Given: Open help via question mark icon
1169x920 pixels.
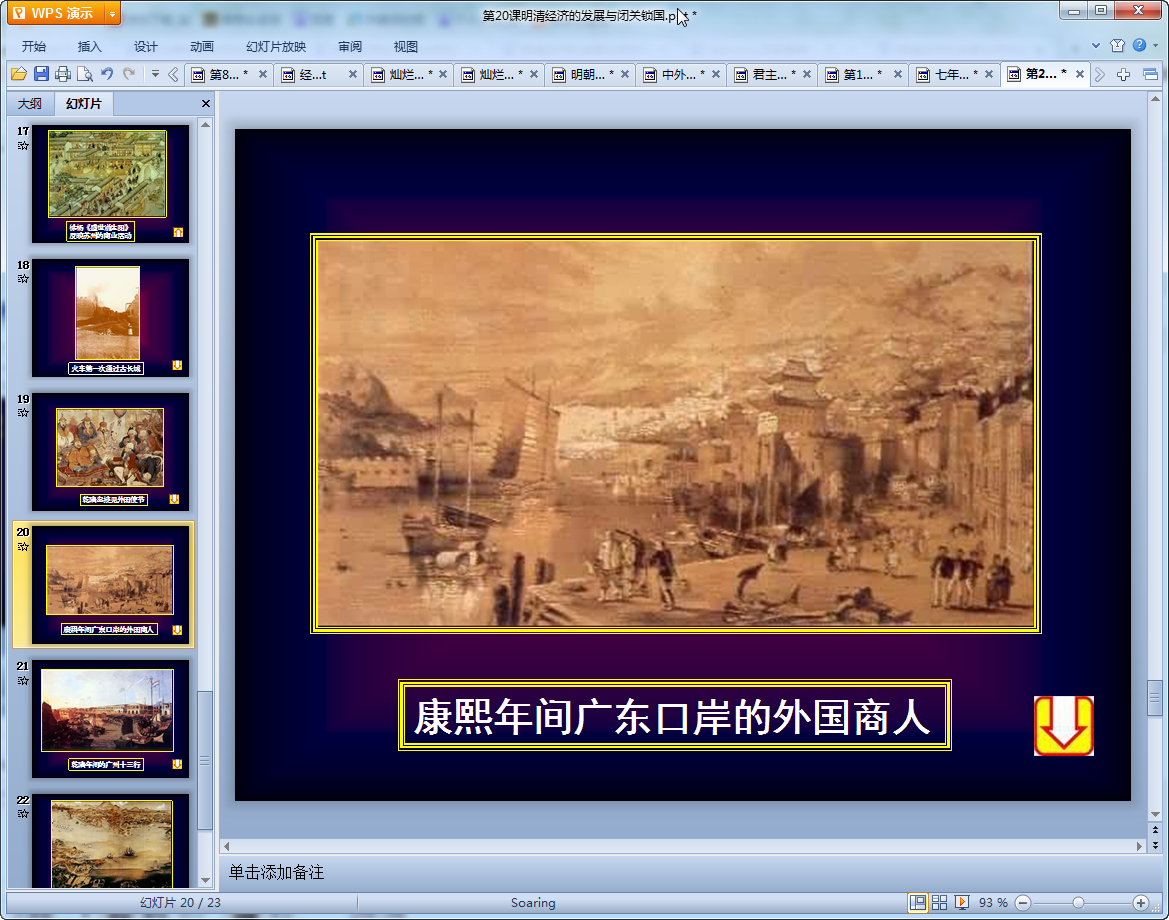Looking at the screenshot, I should point(1139,45).
